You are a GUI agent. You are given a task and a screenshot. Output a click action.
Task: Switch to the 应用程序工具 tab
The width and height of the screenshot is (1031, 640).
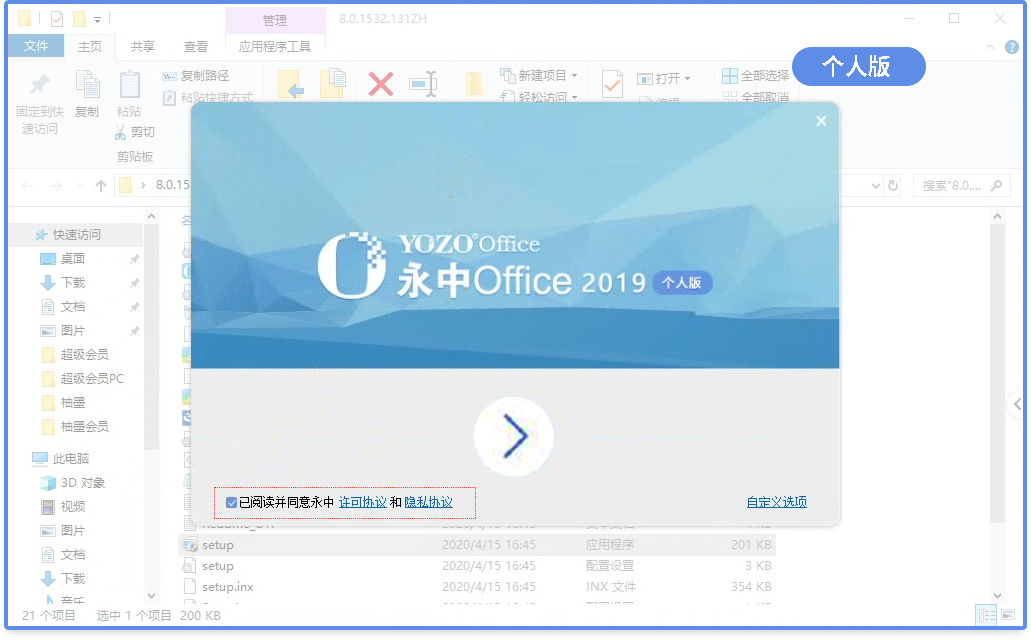click(275, 45)
